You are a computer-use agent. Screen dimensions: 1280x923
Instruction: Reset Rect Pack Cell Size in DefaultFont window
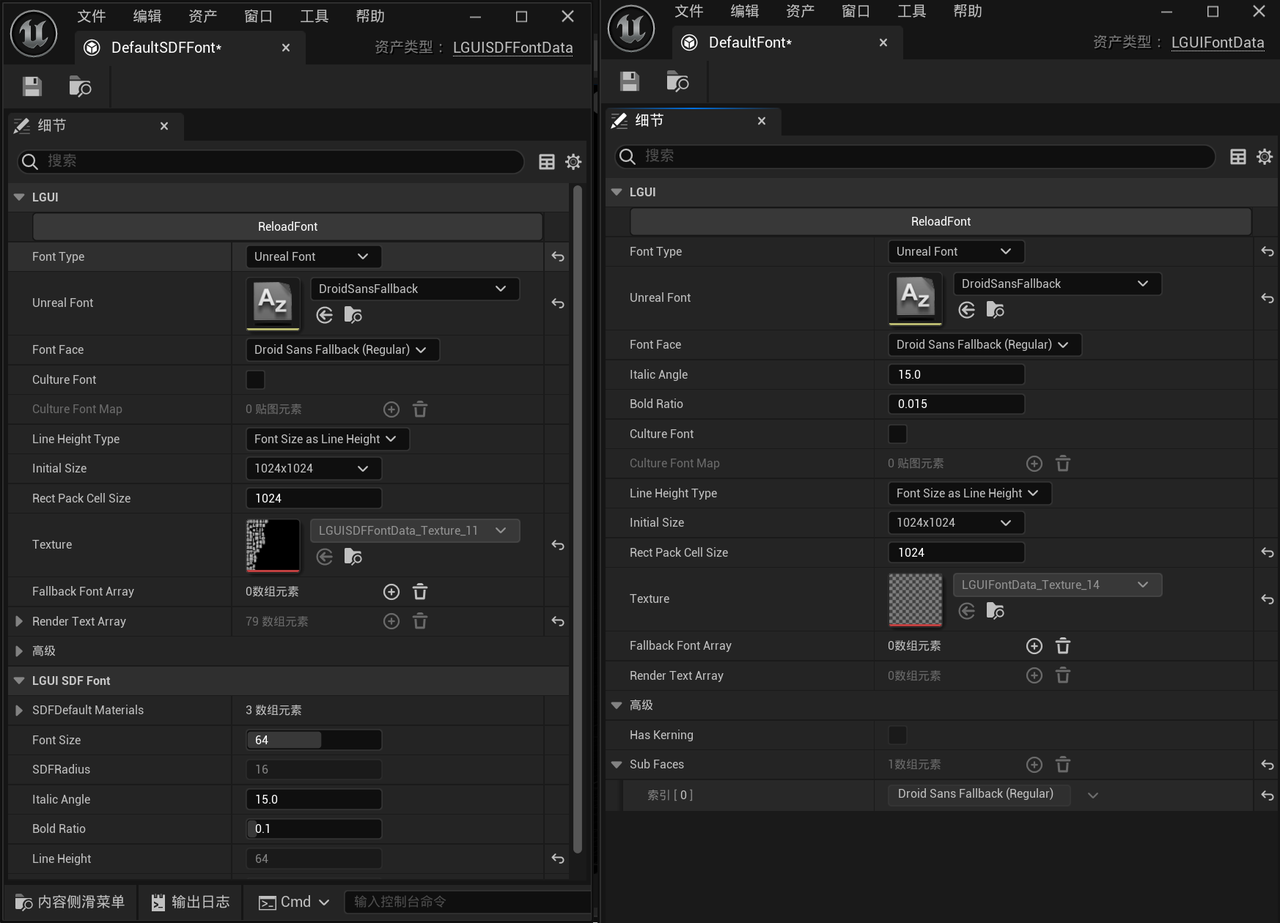[1267, 553]
